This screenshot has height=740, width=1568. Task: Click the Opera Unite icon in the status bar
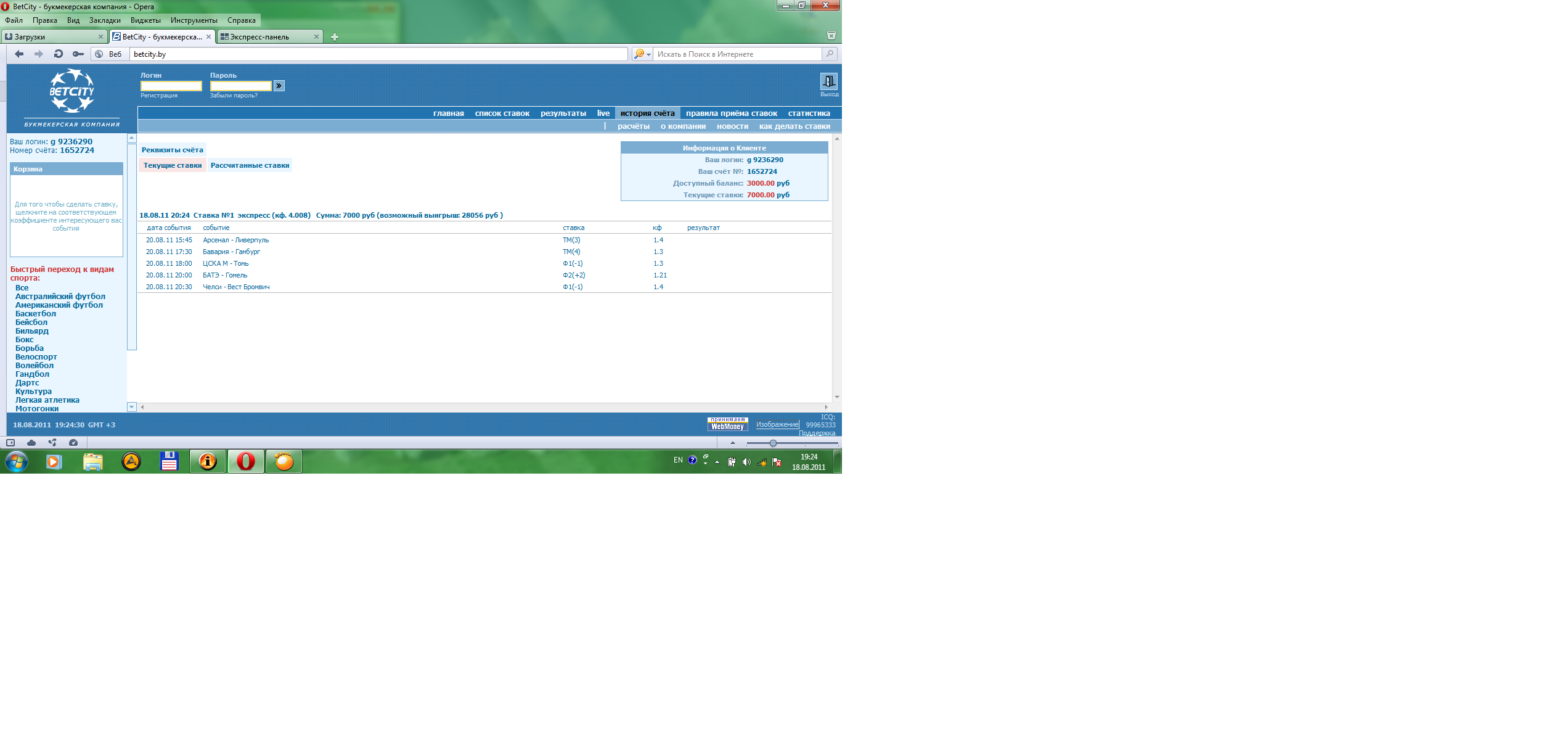tap(52, 443)
